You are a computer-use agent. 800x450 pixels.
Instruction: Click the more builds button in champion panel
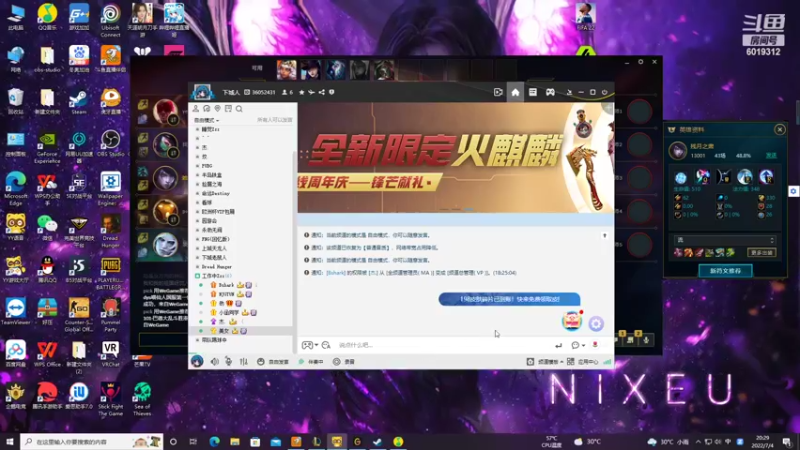pyautogui.click(x=762, y=253)
